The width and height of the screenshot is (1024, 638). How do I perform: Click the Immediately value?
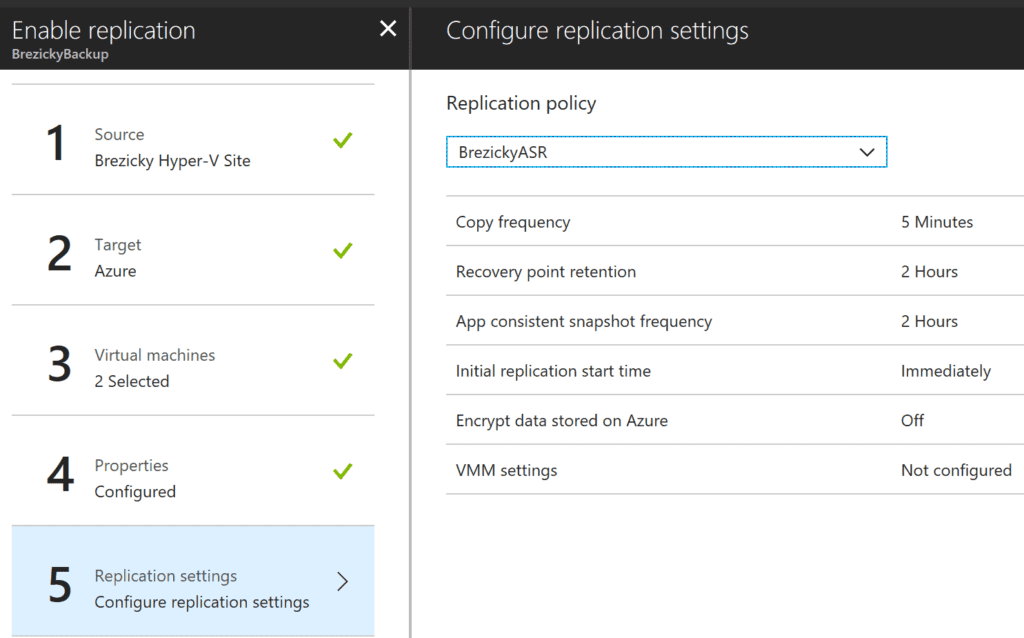click(946, 371)
